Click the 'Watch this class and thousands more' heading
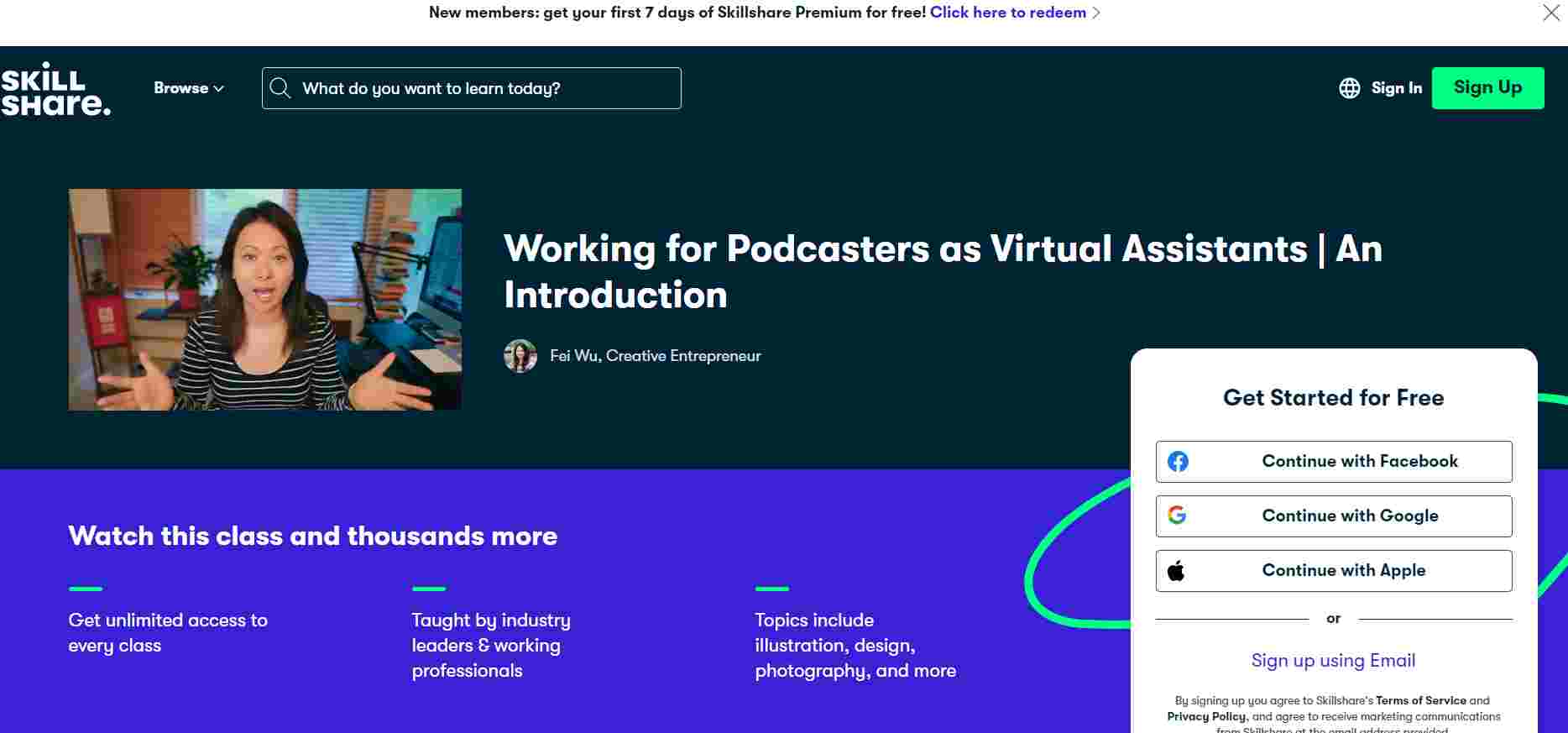 point(313,536)
